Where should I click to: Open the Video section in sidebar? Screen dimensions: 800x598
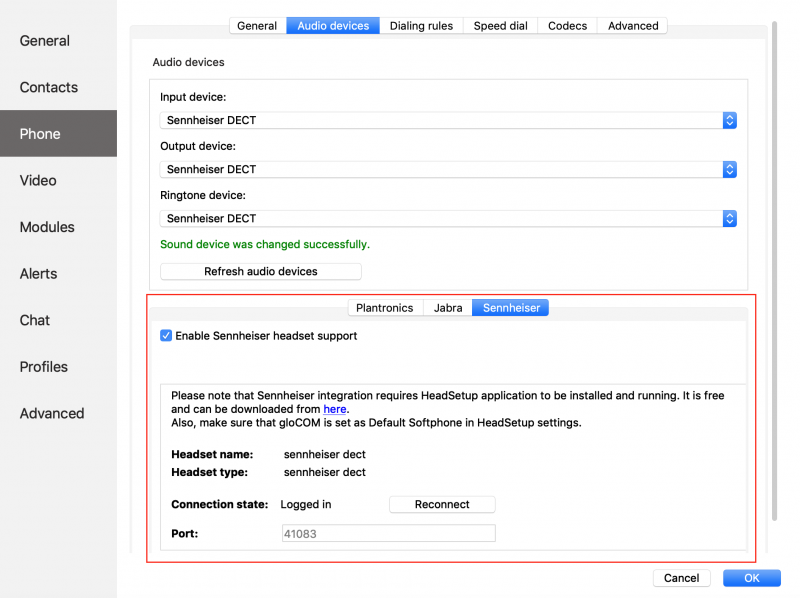[x=58, y=181]
